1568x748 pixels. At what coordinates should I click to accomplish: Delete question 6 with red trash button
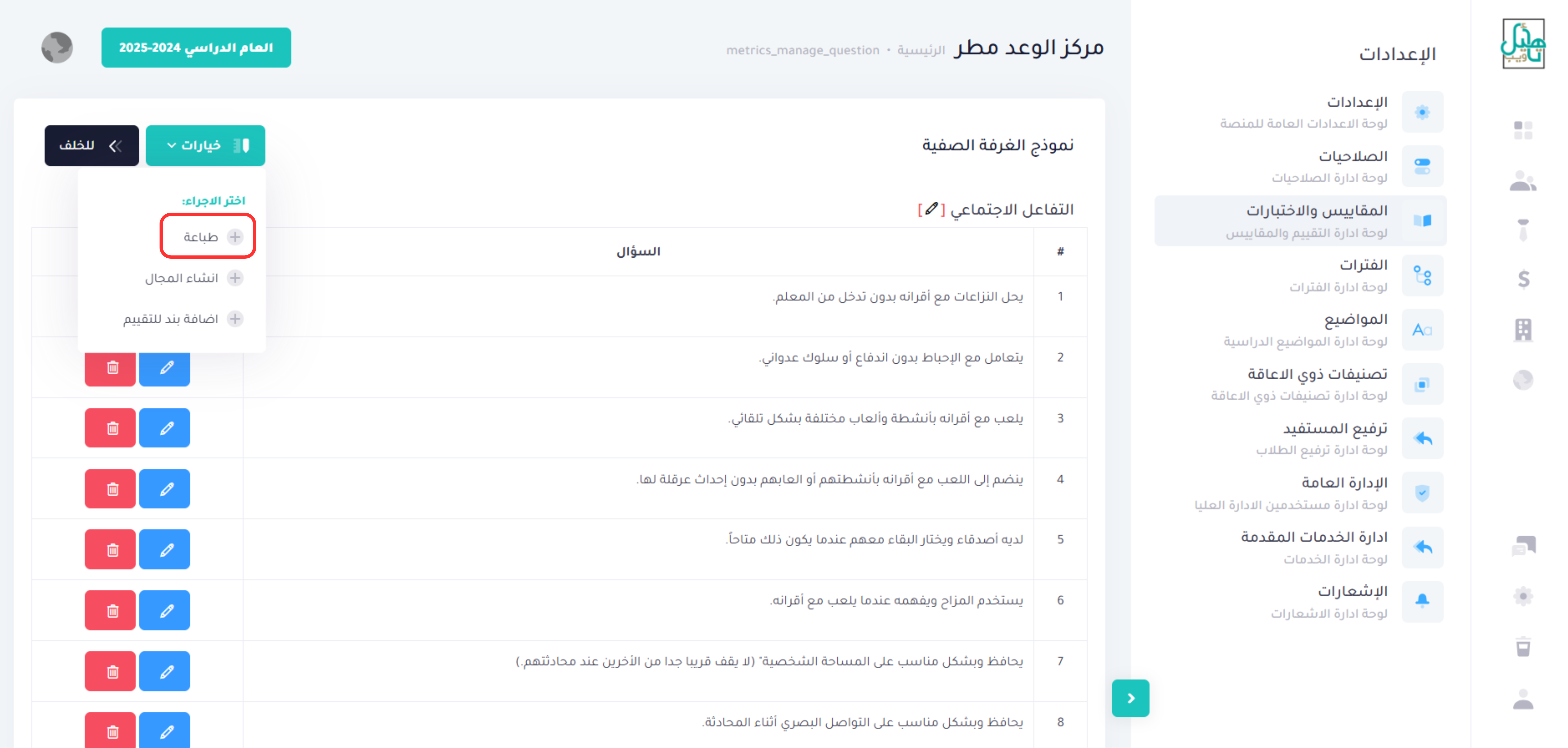110,610
